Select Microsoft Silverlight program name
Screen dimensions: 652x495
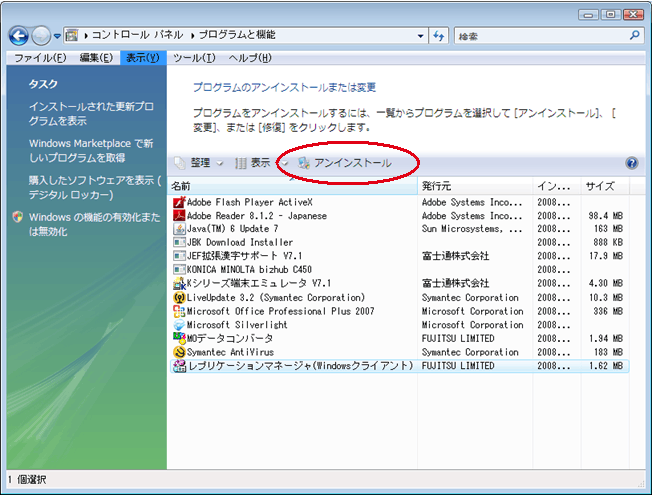[x=237, y=324]
